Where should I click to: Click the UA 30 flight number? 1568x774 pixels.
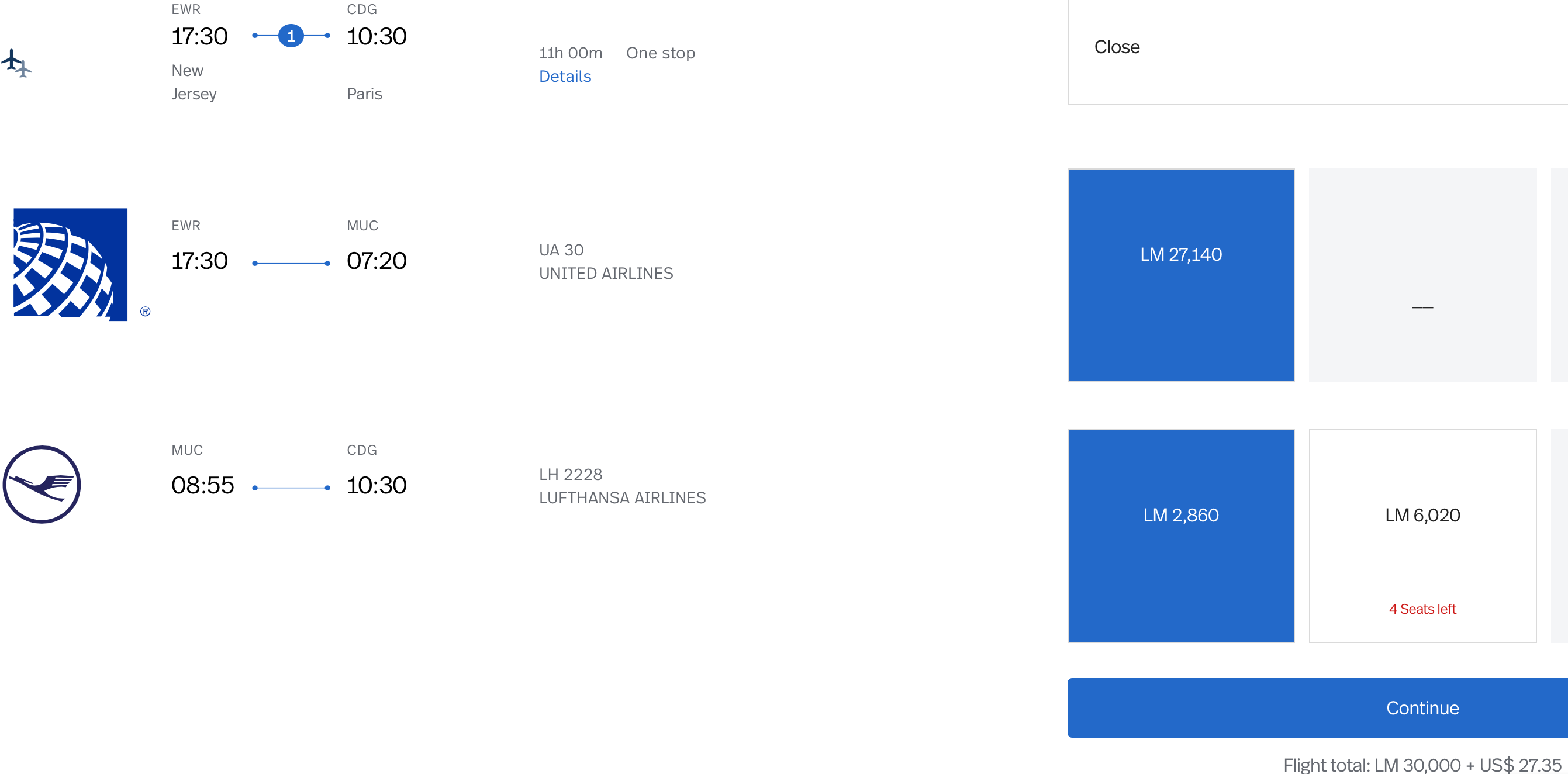[x=561, y=250]
